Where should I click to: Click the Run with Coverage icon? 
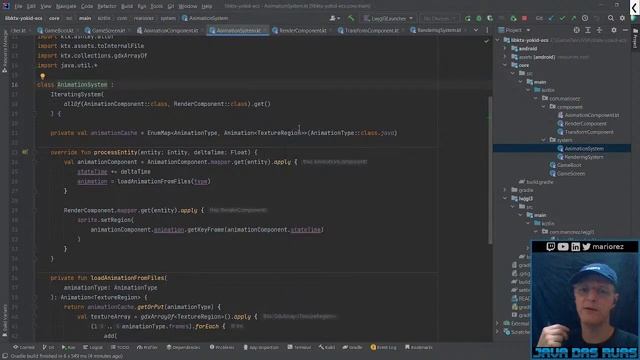coord(490,18)
